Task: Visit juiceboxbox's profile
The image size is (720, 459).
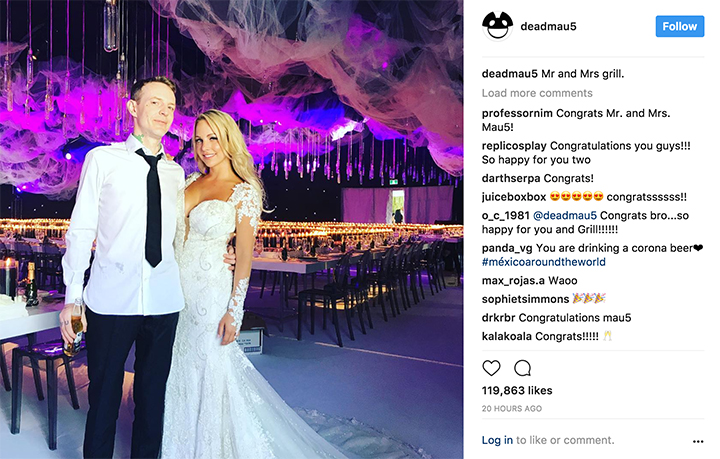Action: (514, 197)
